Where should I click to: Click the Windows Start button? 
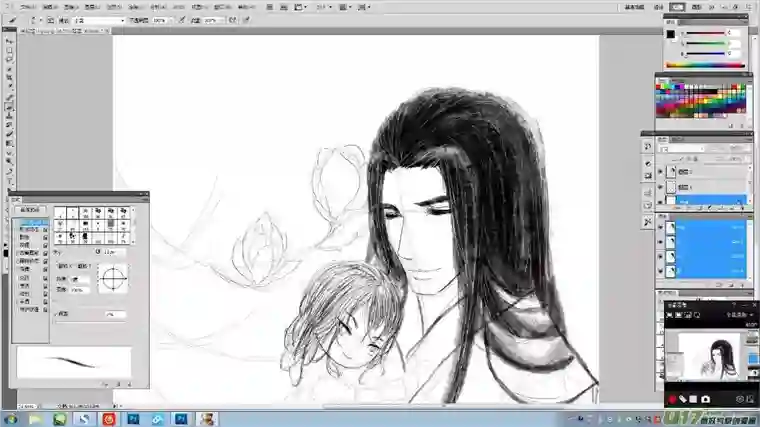click(9, 419)
